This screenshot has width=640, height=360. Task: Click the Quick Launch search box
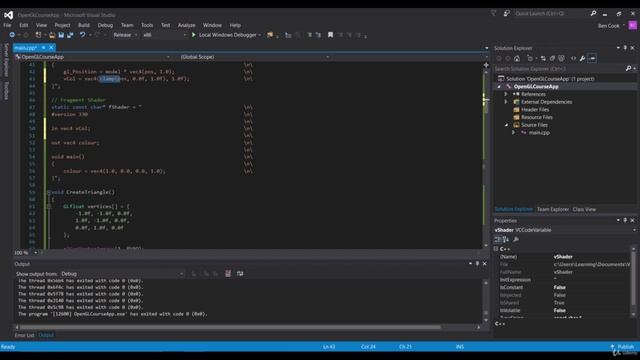[x=551, y=13]
